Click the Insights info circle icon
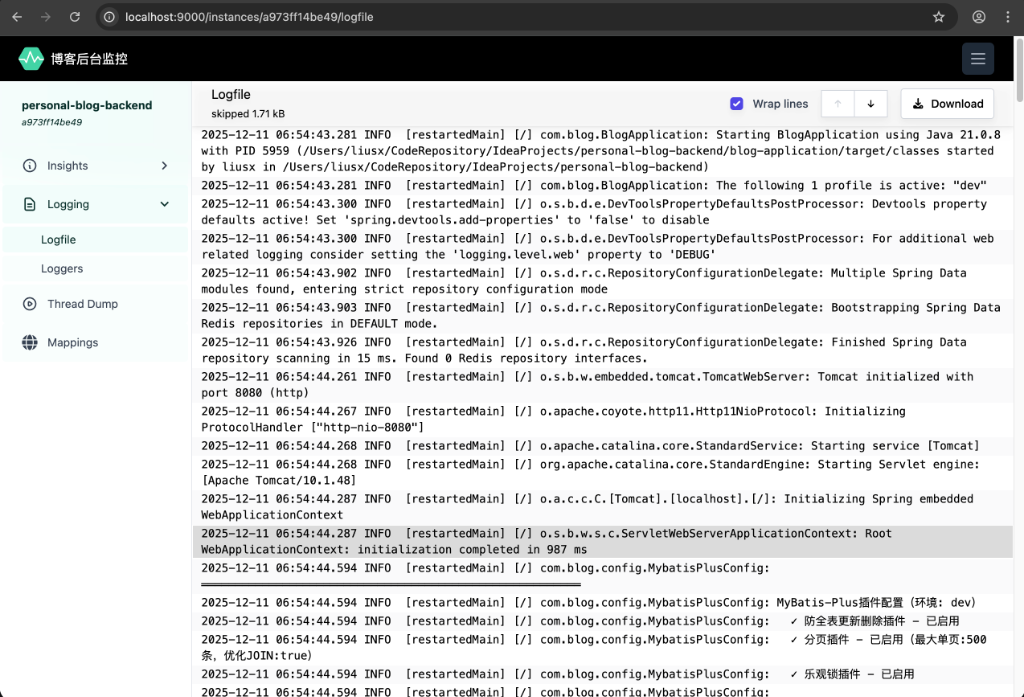 tap(29, 166)
